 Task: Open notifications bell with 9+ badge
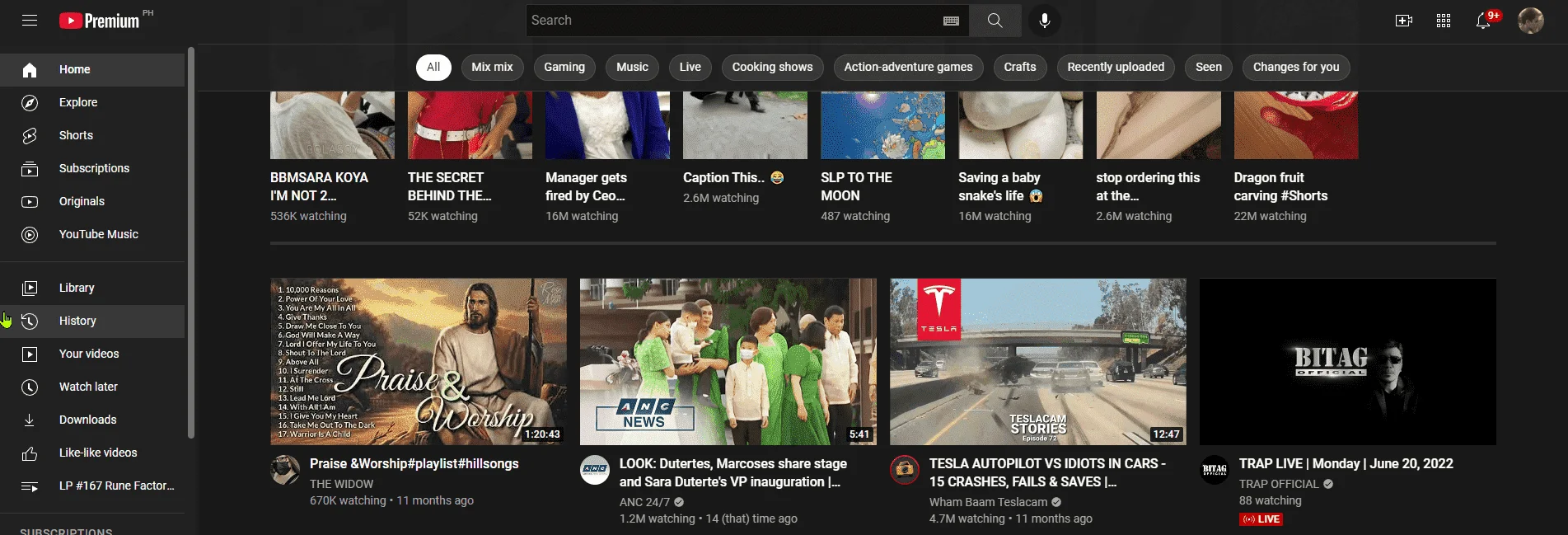pyautogui.click(x=1486, y=20)
